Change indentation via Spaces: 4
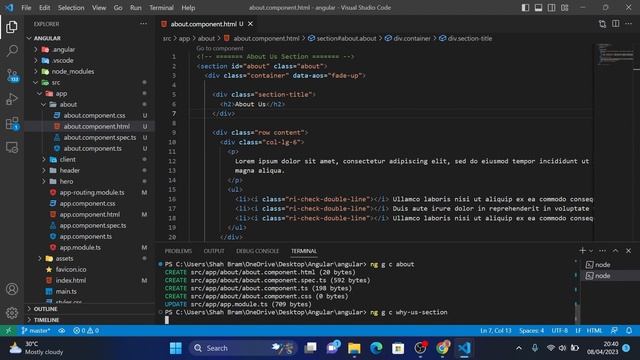 click(x=531, y=331)
